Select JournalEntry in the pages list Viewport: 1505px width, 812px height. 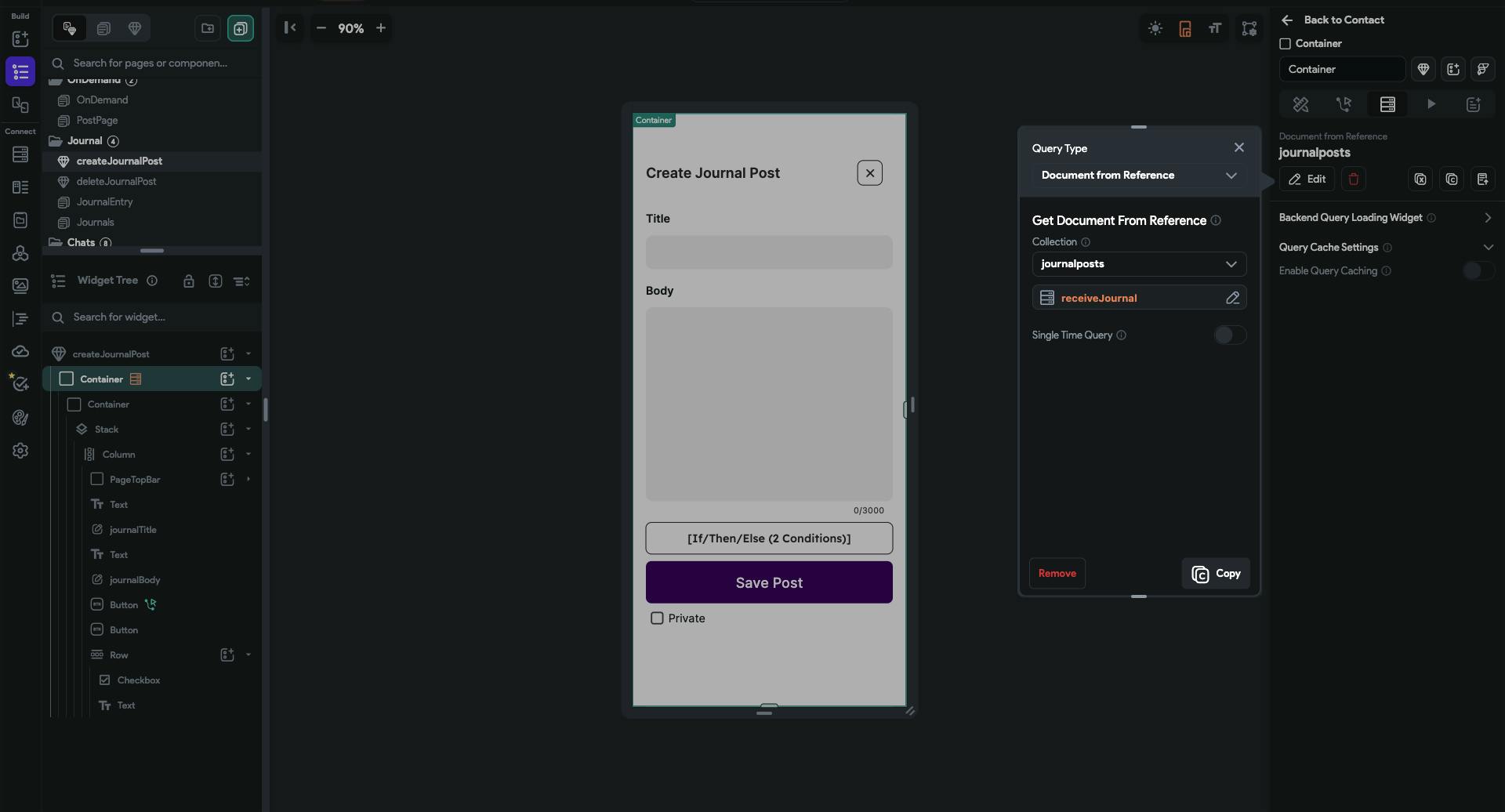click(x=104, y=202)
